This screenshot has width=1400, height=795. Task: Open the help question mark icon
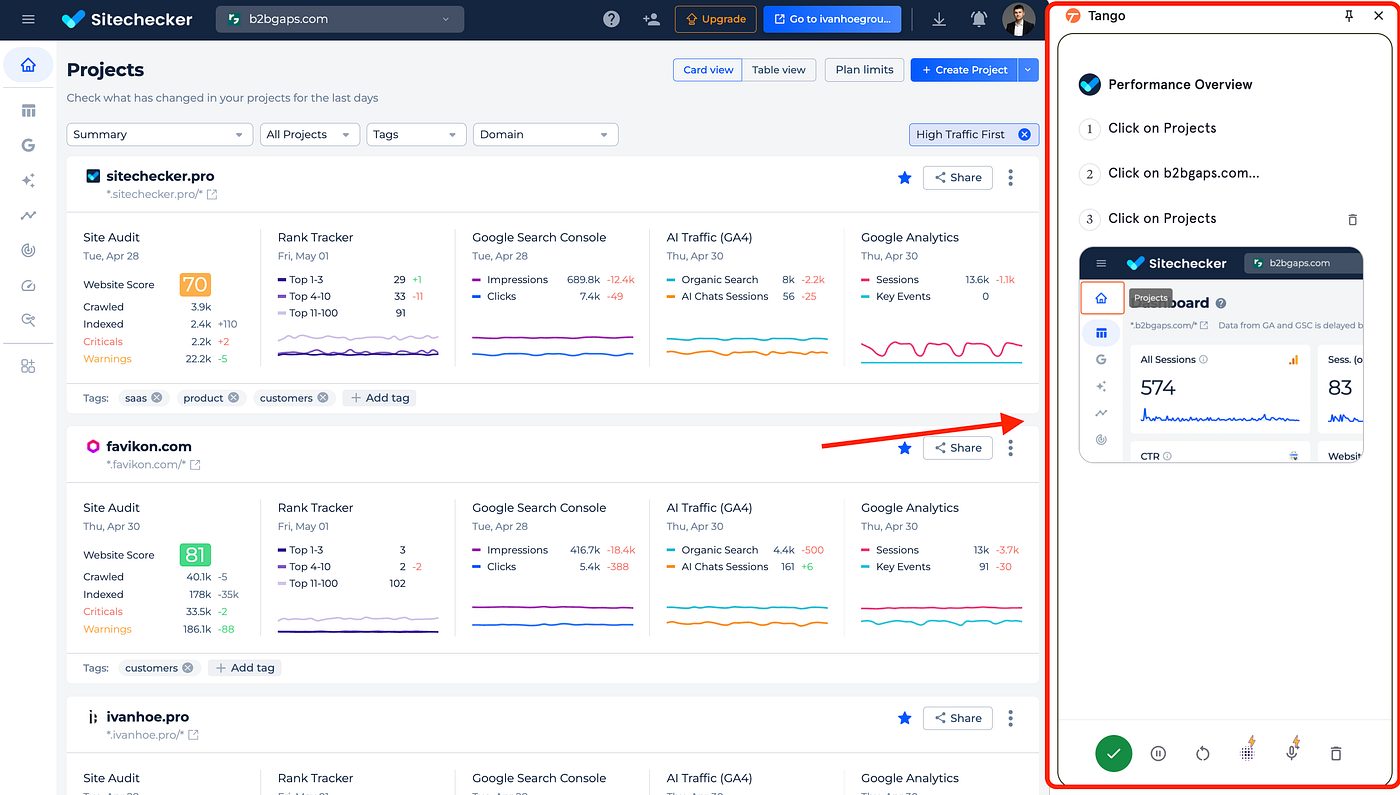point(611,19)
